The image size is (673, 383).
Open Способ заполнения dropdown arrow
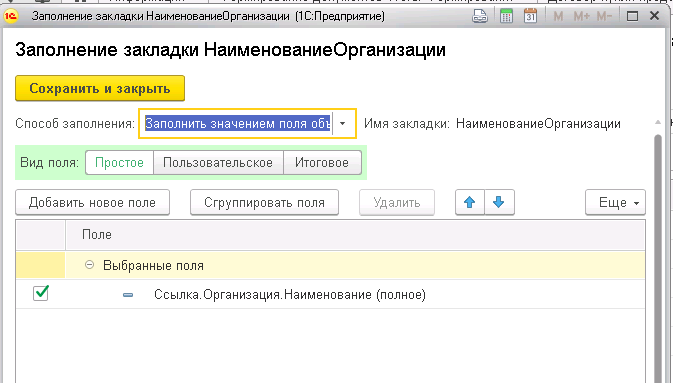point(343,124)
